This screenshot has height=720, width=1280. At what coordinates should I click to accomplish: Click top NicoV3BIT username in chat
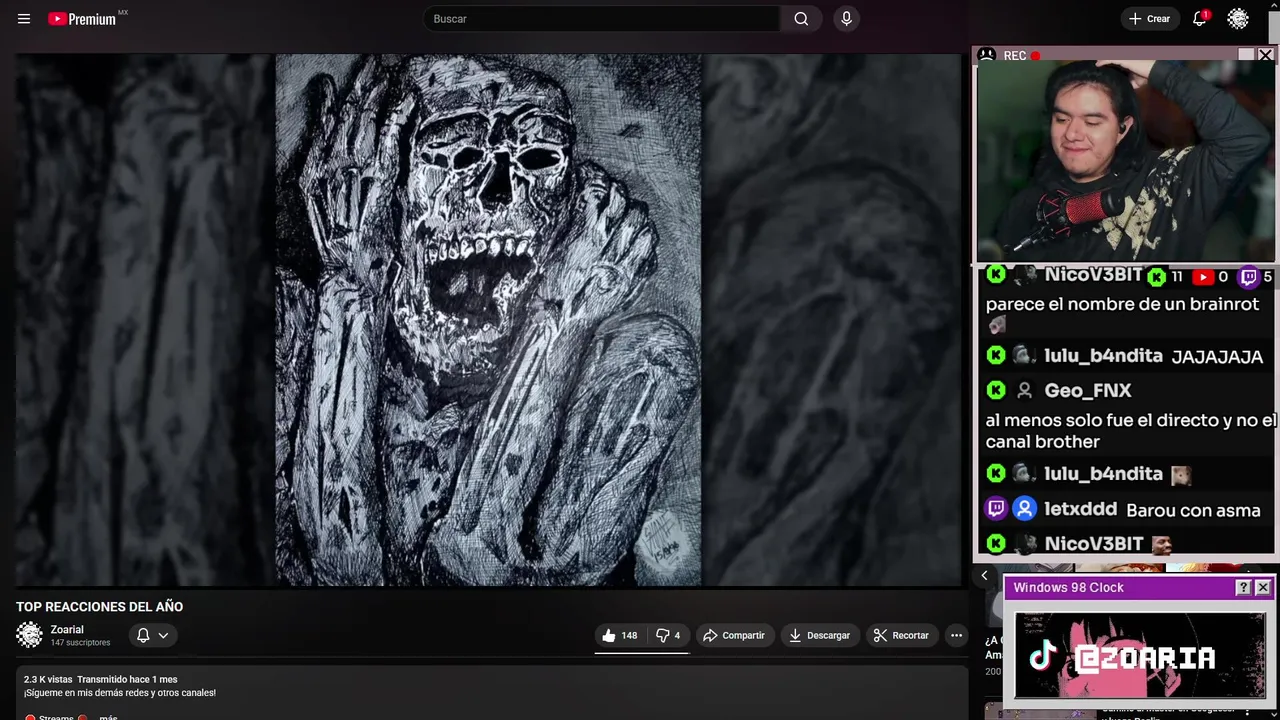pos(1094,276)
